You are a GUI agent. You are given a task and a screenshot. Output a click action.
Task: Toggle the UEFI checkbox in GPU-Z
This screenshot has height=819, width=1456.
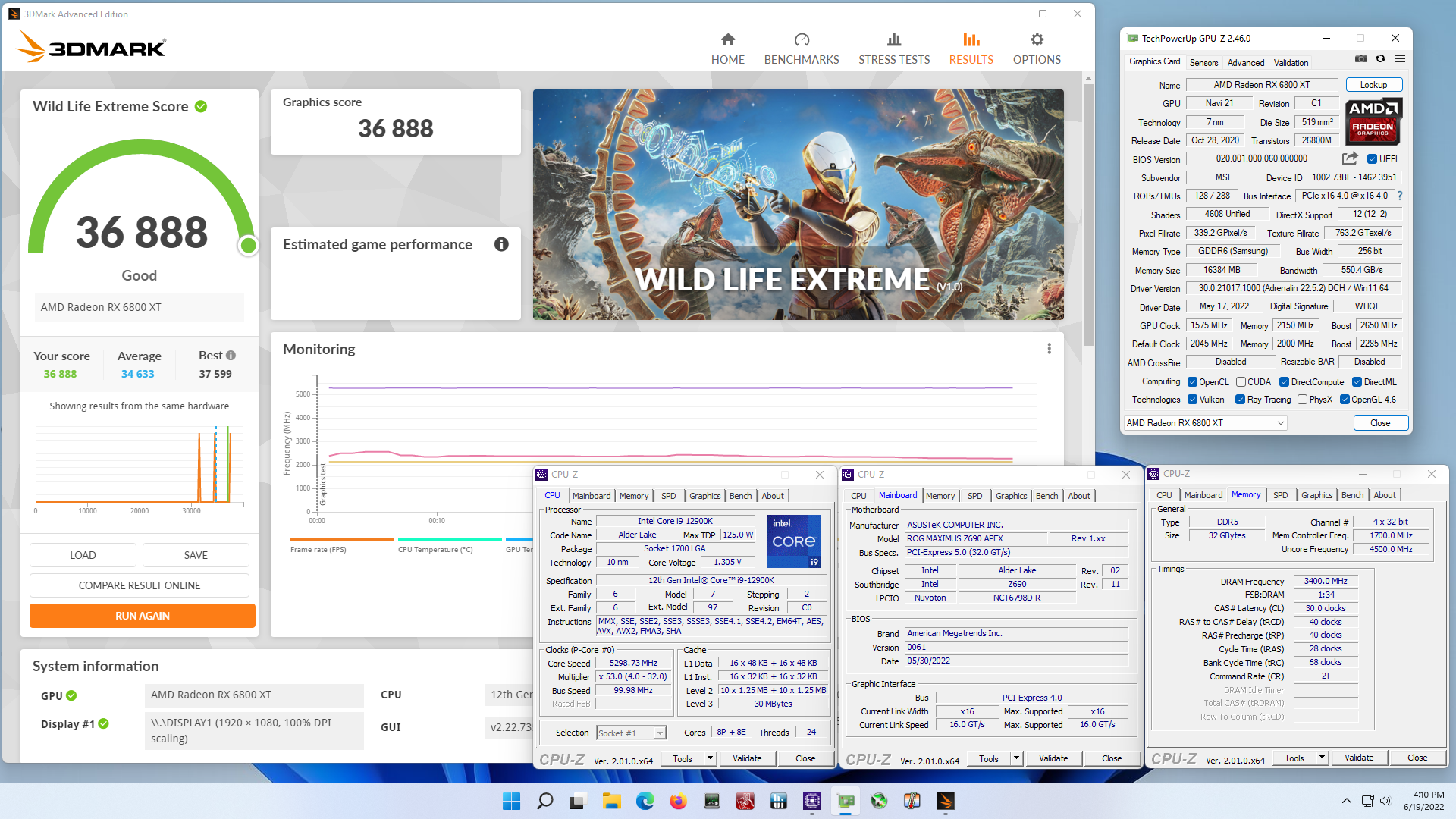tap(1372, 159)
